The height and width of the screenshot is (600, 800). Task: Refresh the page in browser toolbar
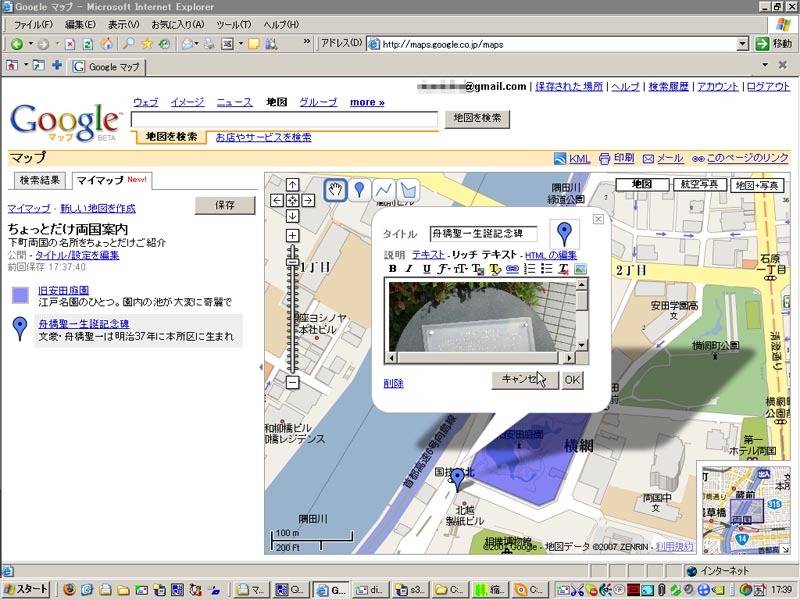click(x=88, y=44)
